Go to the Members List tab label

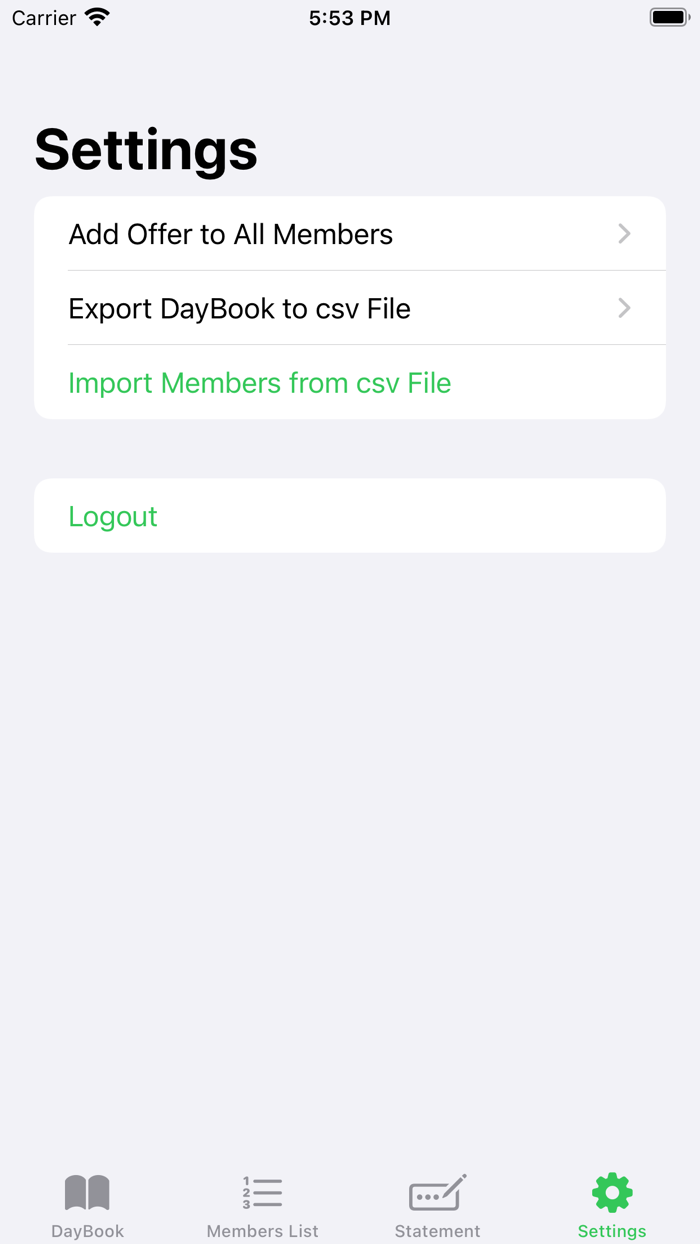(262, 1231)
